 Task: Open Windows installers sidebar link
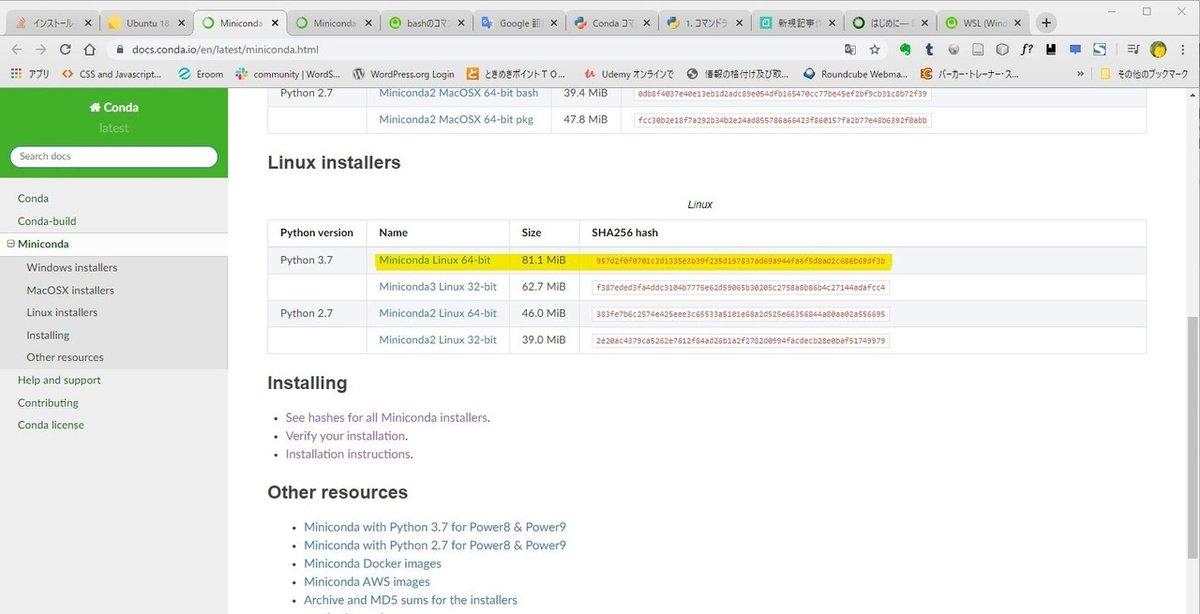(x=72, y=267)
